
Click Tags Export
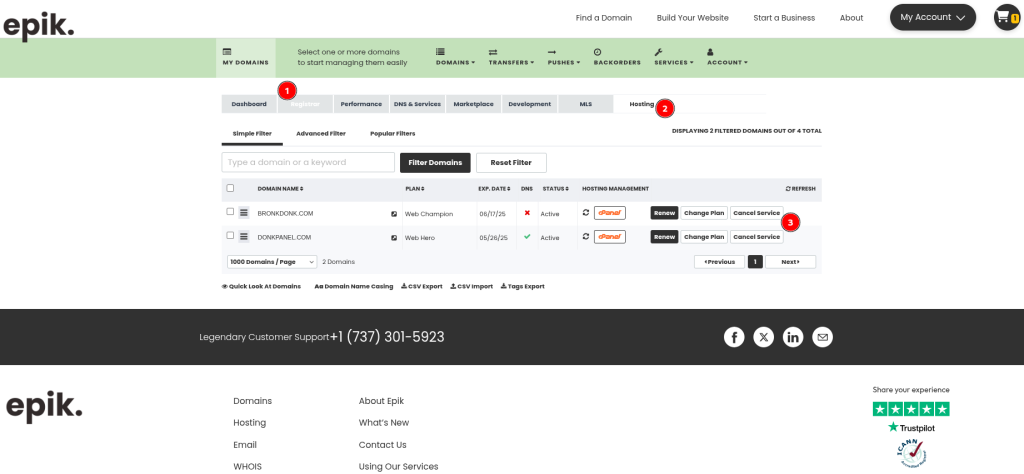point(522,287)
